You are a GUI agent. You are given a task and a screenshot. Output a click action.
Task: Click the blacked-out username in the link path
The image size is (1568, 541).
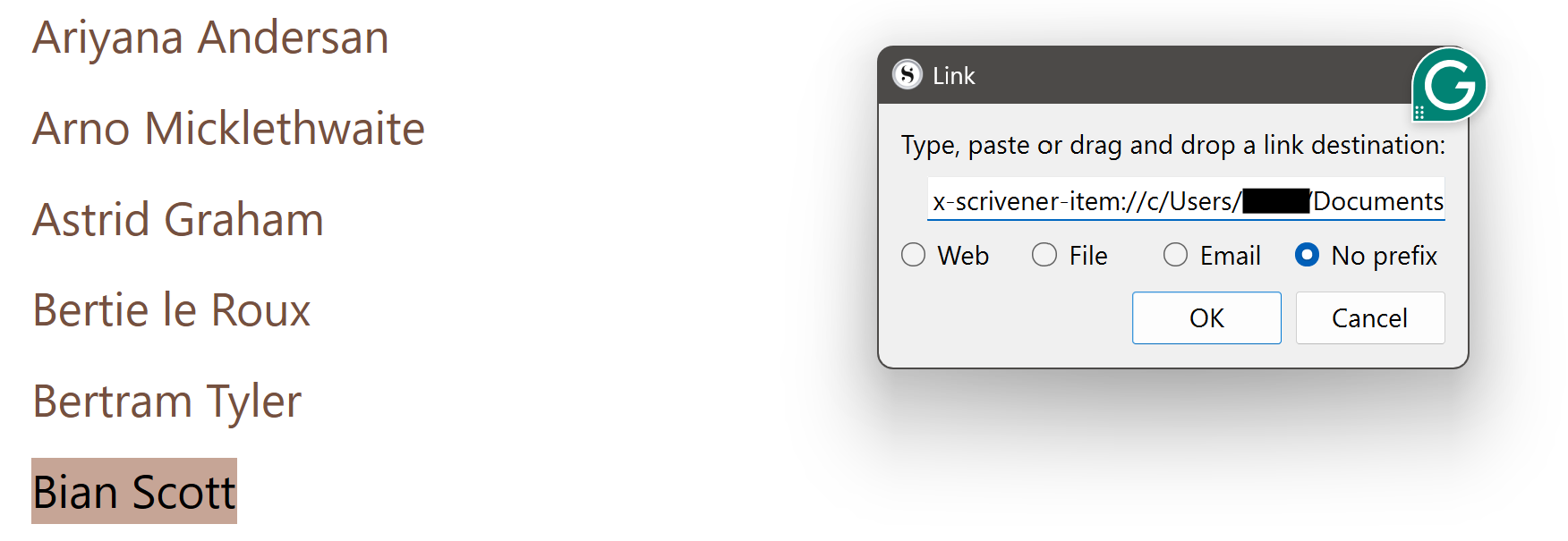point(1276,201)
